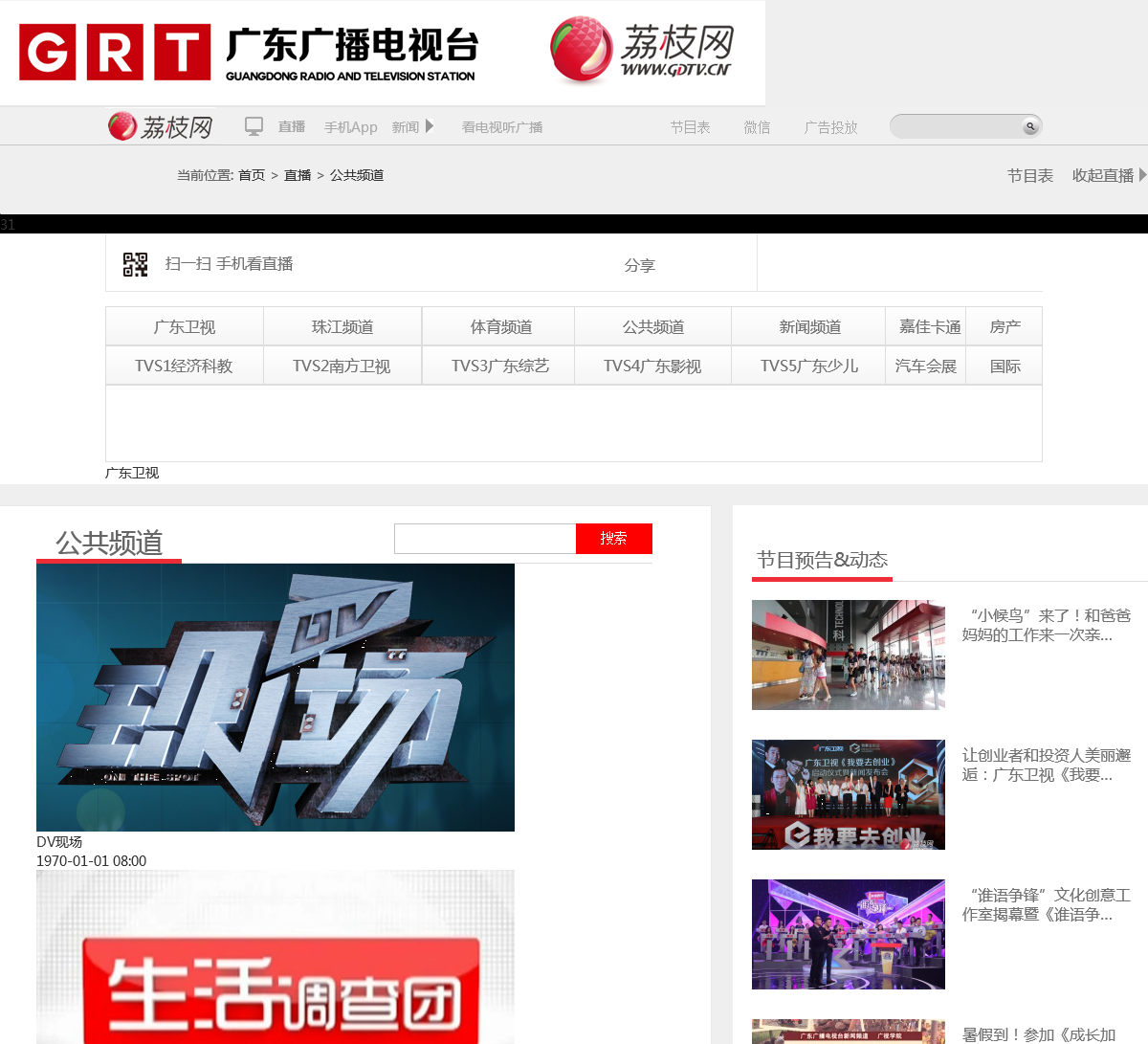The height and width of the screenshot is (1044, 1148).
Task: Click the GRT red logo
Action: point(115,53)
